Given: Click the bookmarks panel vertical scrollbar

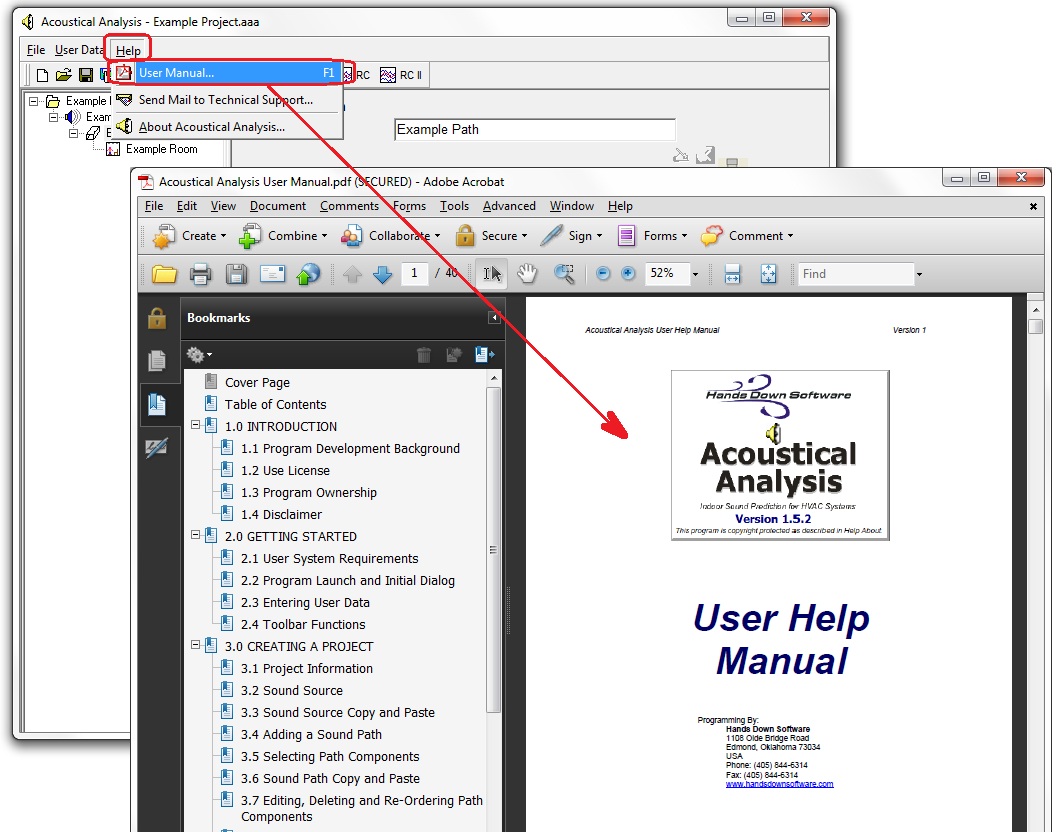Looking at the screenshot, I should 493,549.
